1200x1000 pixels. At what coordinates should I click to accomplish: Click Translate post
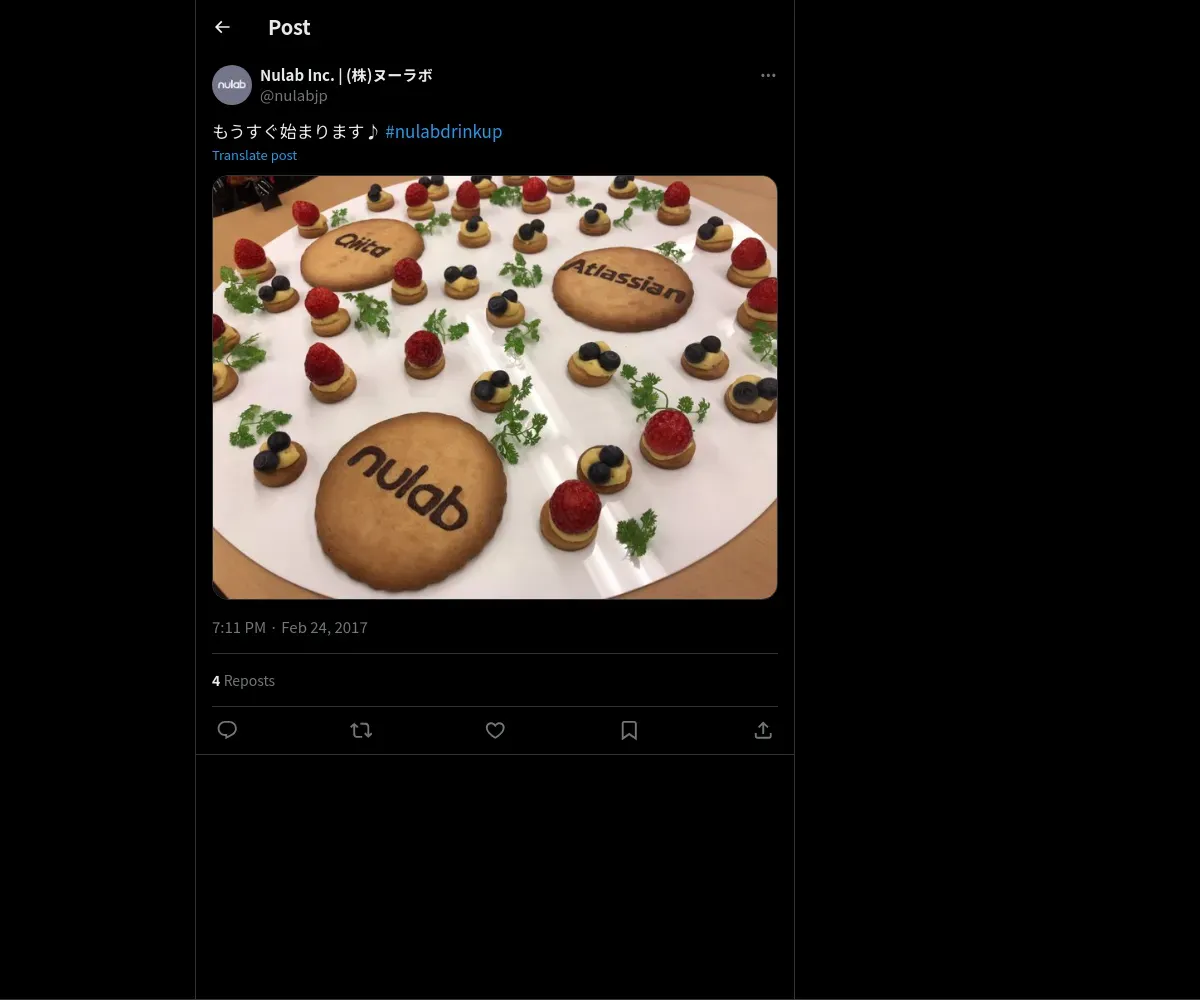click(254, 155)
